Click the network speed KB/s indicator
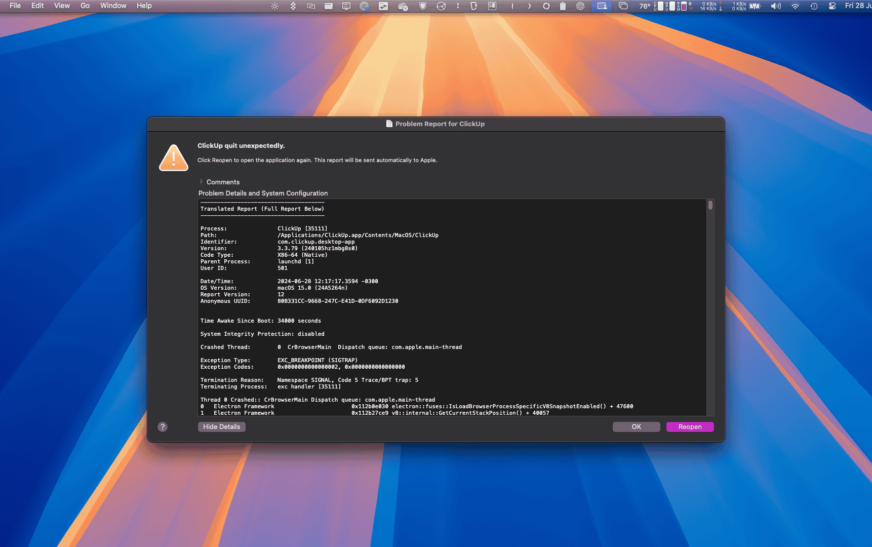872x547 pixels. click(710, 6)
